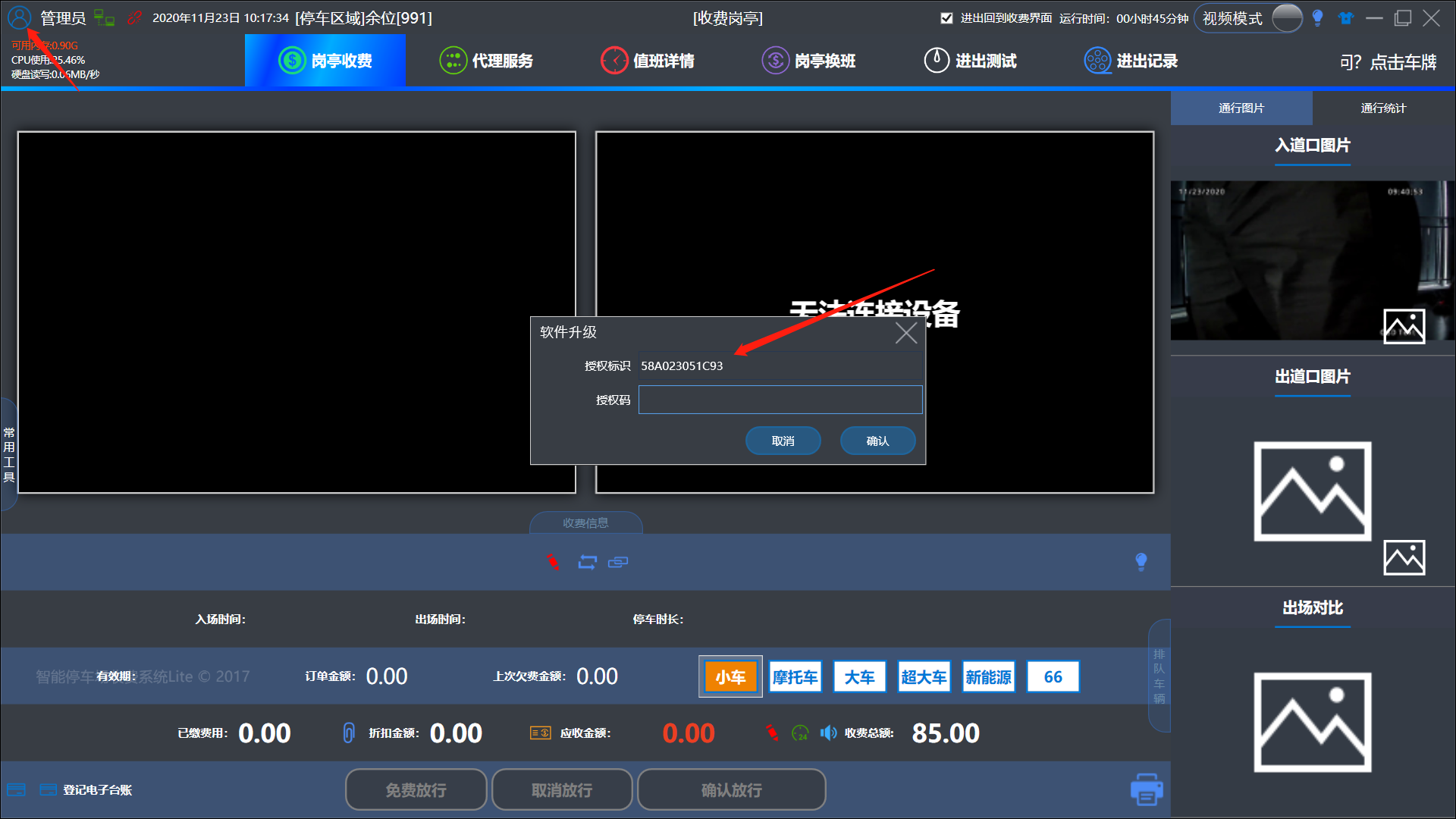The width and height of the screenshot is (1456, 819).
Task: Click the red pen icon beside 收费总额
Action: tap(772, 733)
